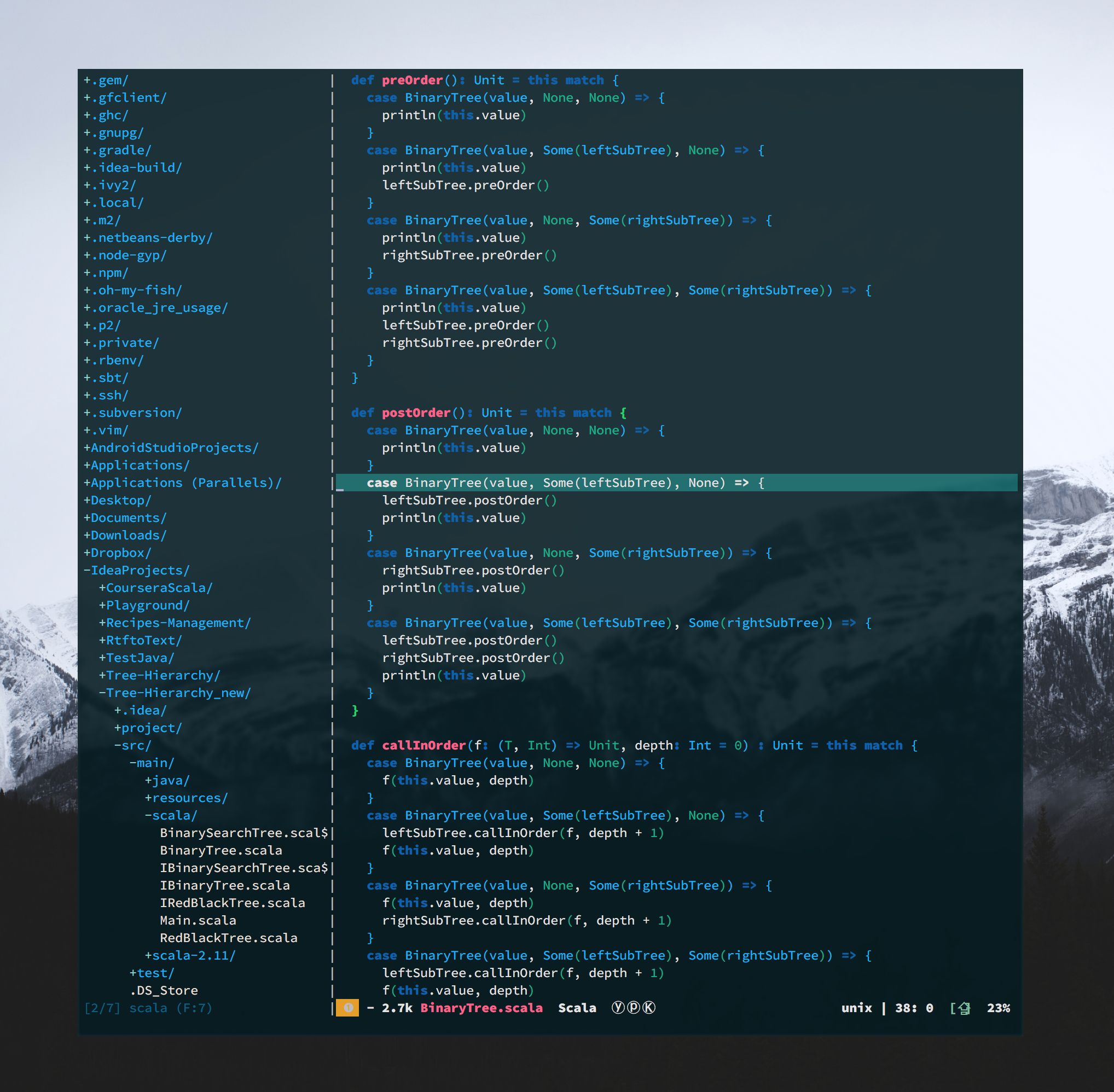Collapse the IdeaProjects folder
Viewport: 1114px width, 1092px height.
(137, 570)
